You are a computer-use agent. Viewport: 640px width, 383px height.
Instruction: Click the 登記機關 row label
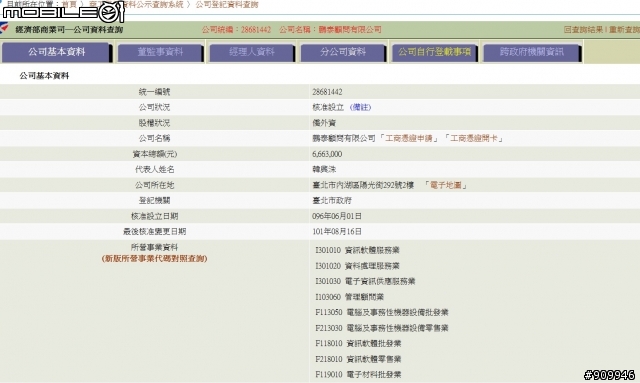(x=154, y=200)
